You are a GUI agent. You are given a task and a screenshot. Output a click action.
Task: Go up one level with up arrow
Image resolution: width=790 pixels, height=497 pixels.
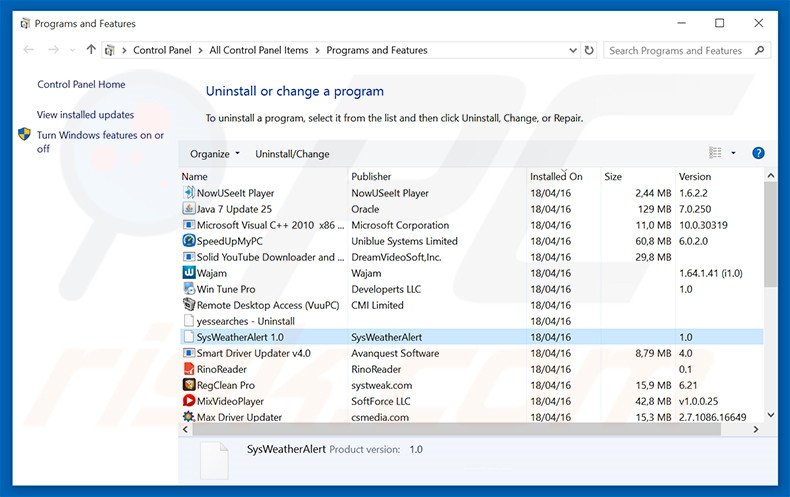(x=91, y=49)
